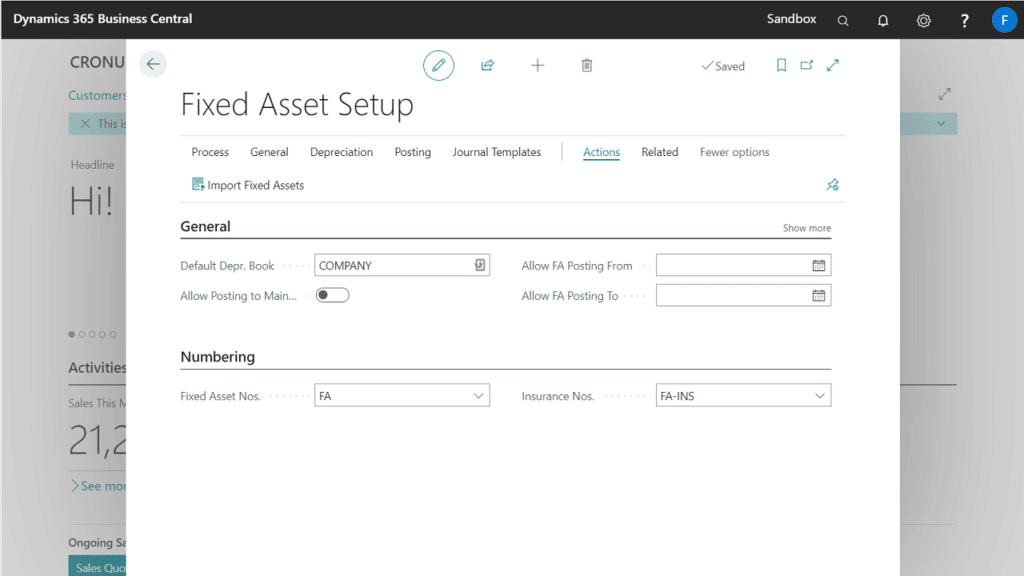Switch to the Depreciation tab
Screen dimensions: 1024x576
tap(341, 152)
